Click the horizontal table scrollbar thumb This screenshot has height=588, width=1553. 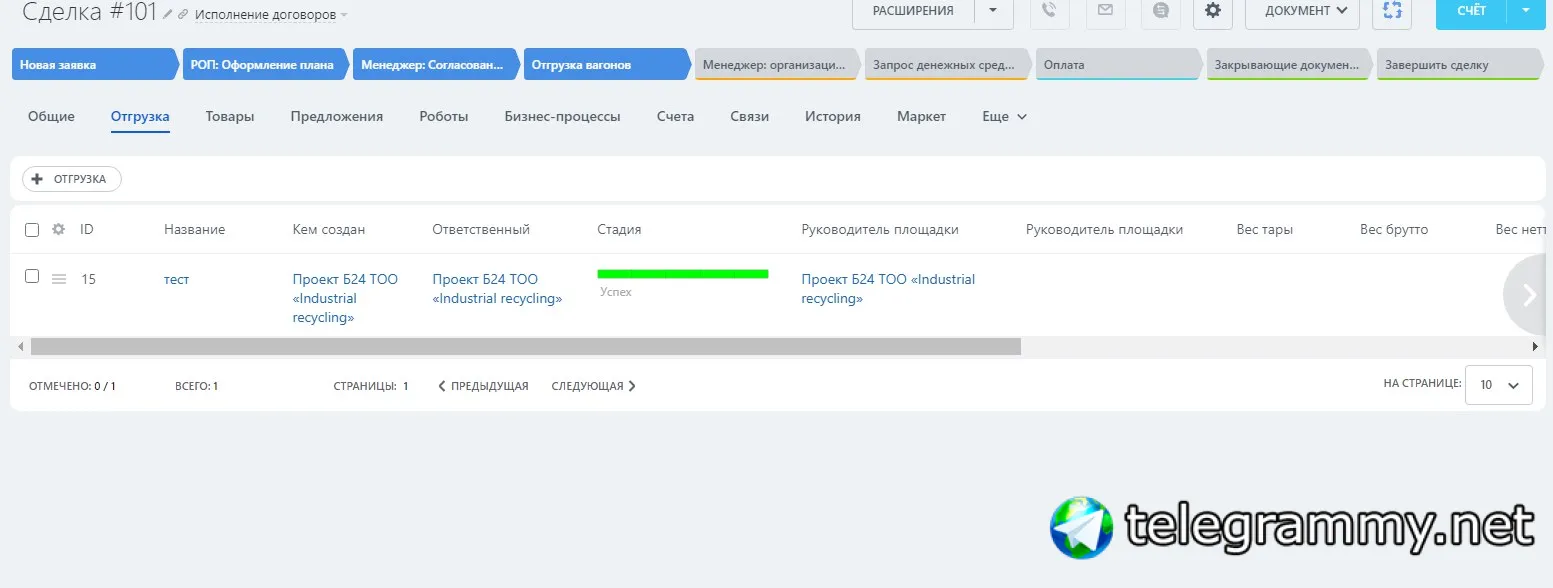coord(526,346)
